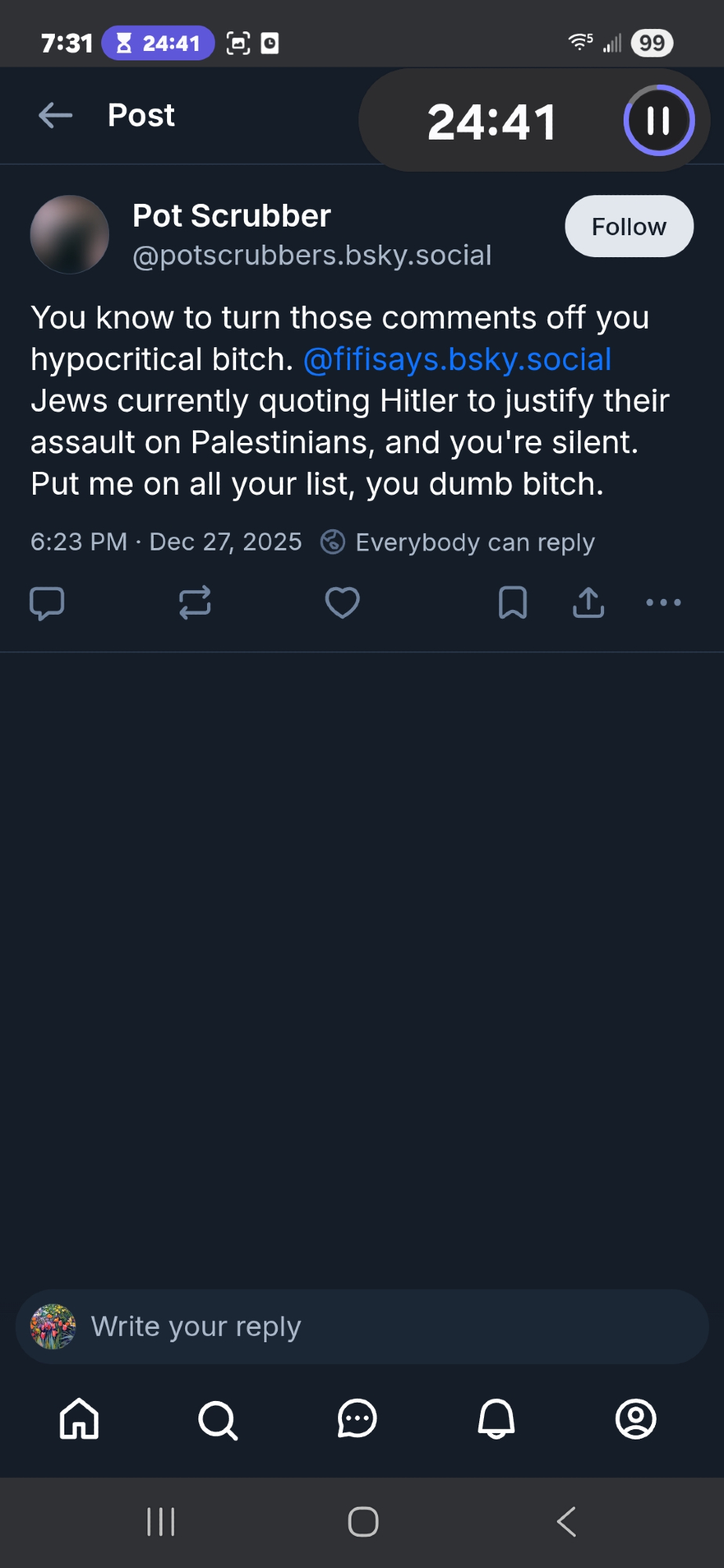This screenshot has width=724, height=1568.
Task: Tap the hourglass timer pill in status bar
Action: point(158,43)
